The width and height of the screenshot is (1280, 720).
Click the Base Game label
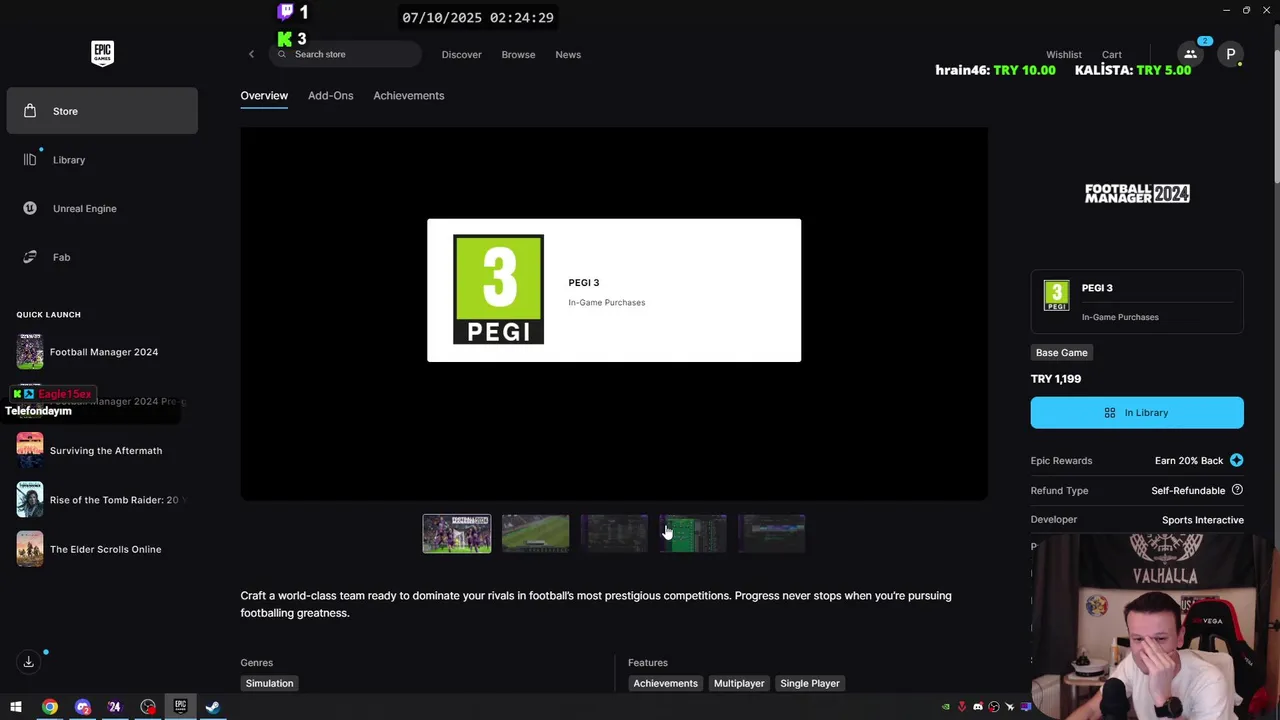tap(1061, 353)
